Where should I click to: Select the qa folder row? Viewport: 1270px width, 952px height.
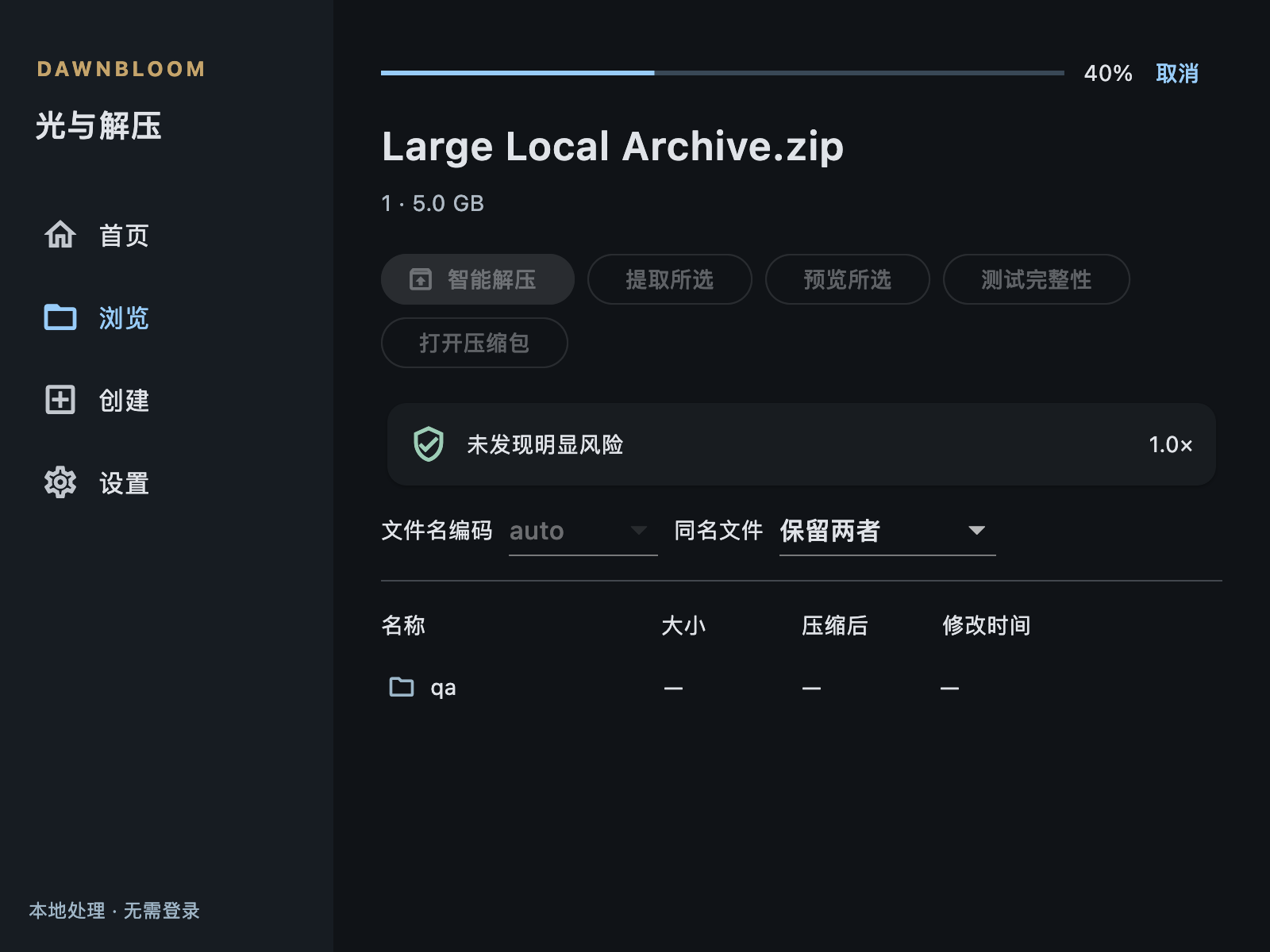pyautogui.click(x=802, y=687)
